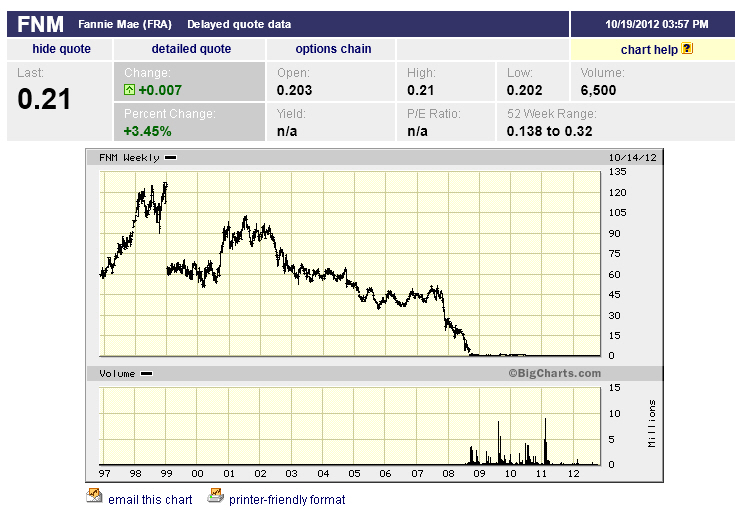The height and width of the screenshot is (510, 735).
Task: Click the 10/19/2012 03:57 PM timestamp
Action: point(657,24)
